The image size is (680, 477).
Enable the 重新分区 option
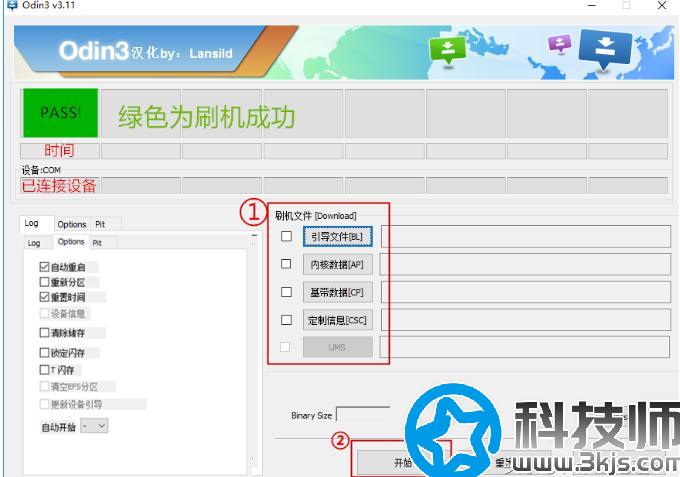44,282
